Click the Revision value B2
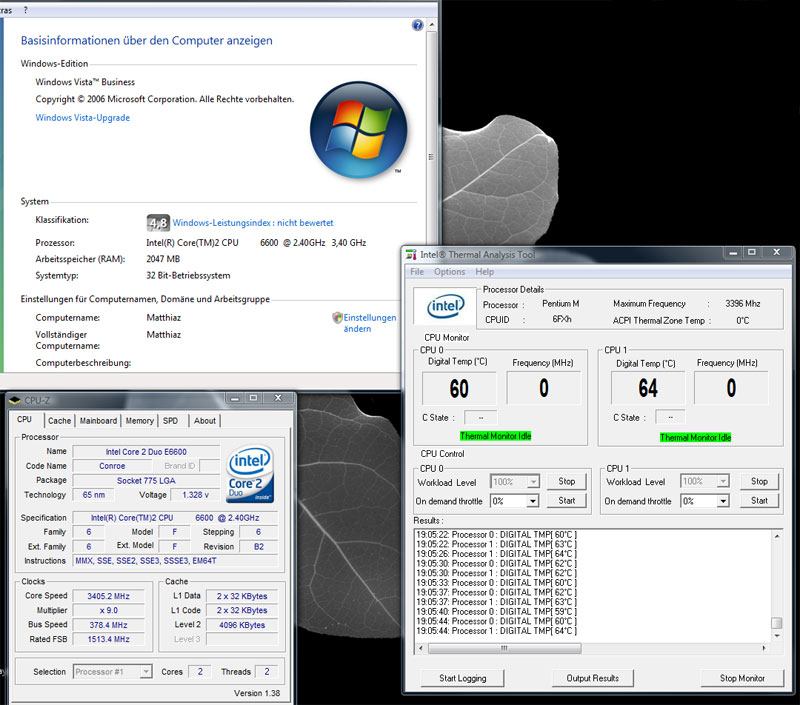 click(x=259, y=546)
